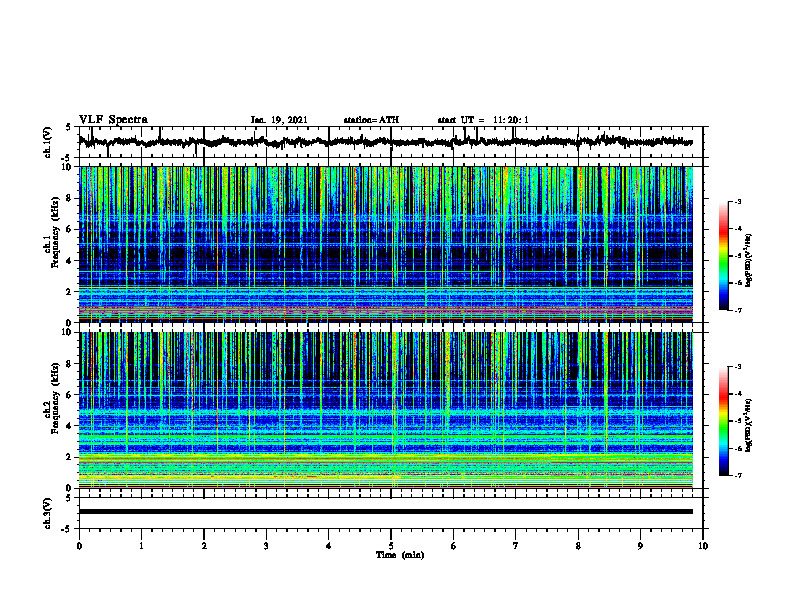Image resolution: width=792 pixels, height=612 pixels.
Task: Click the 'start UT = 11:20: 1' text
Action: pyautogui.click(x=483, y=120)
